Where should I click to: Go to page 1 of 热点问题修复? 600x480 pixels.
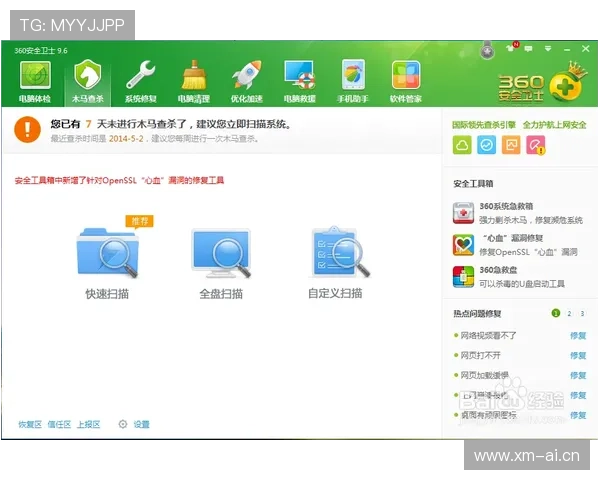point(556,313)
